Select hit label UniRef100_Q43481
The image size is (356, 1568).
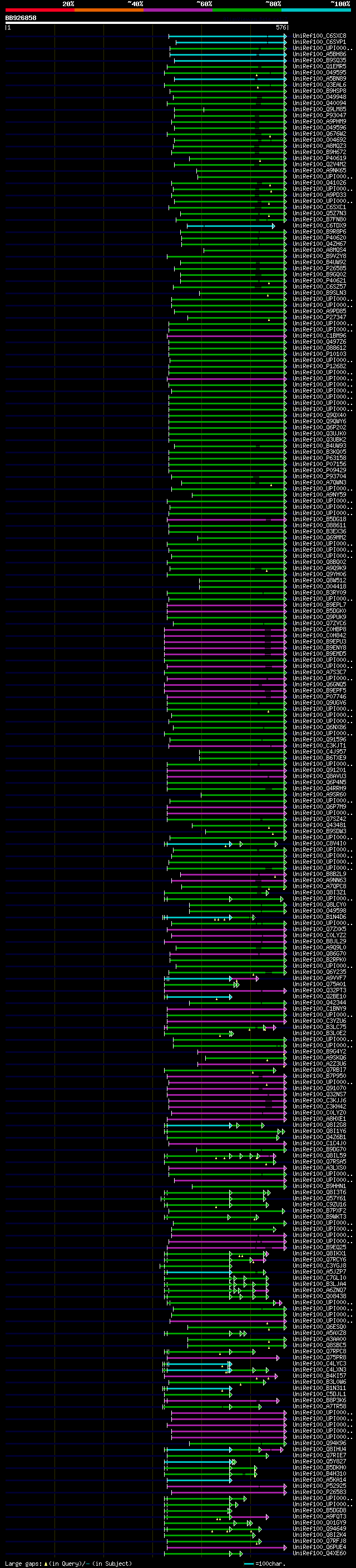click(x=319, y=825)
